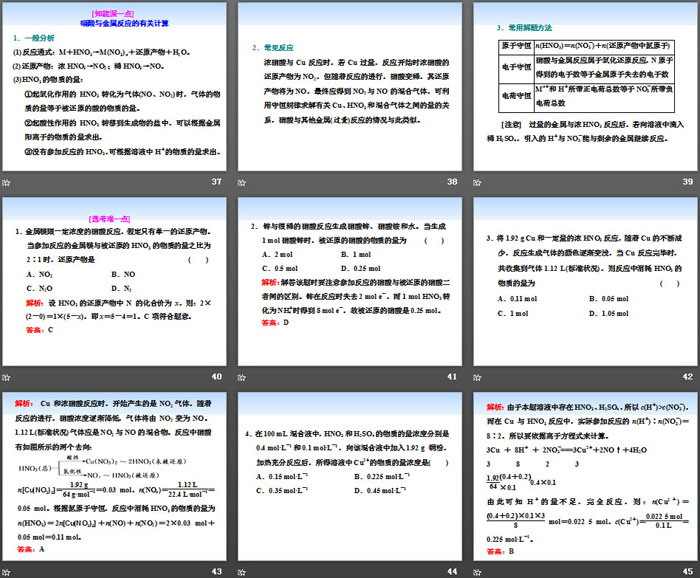Select slide 40 with question 1
The height and width of the screenshot is (578, 700).
115,280
